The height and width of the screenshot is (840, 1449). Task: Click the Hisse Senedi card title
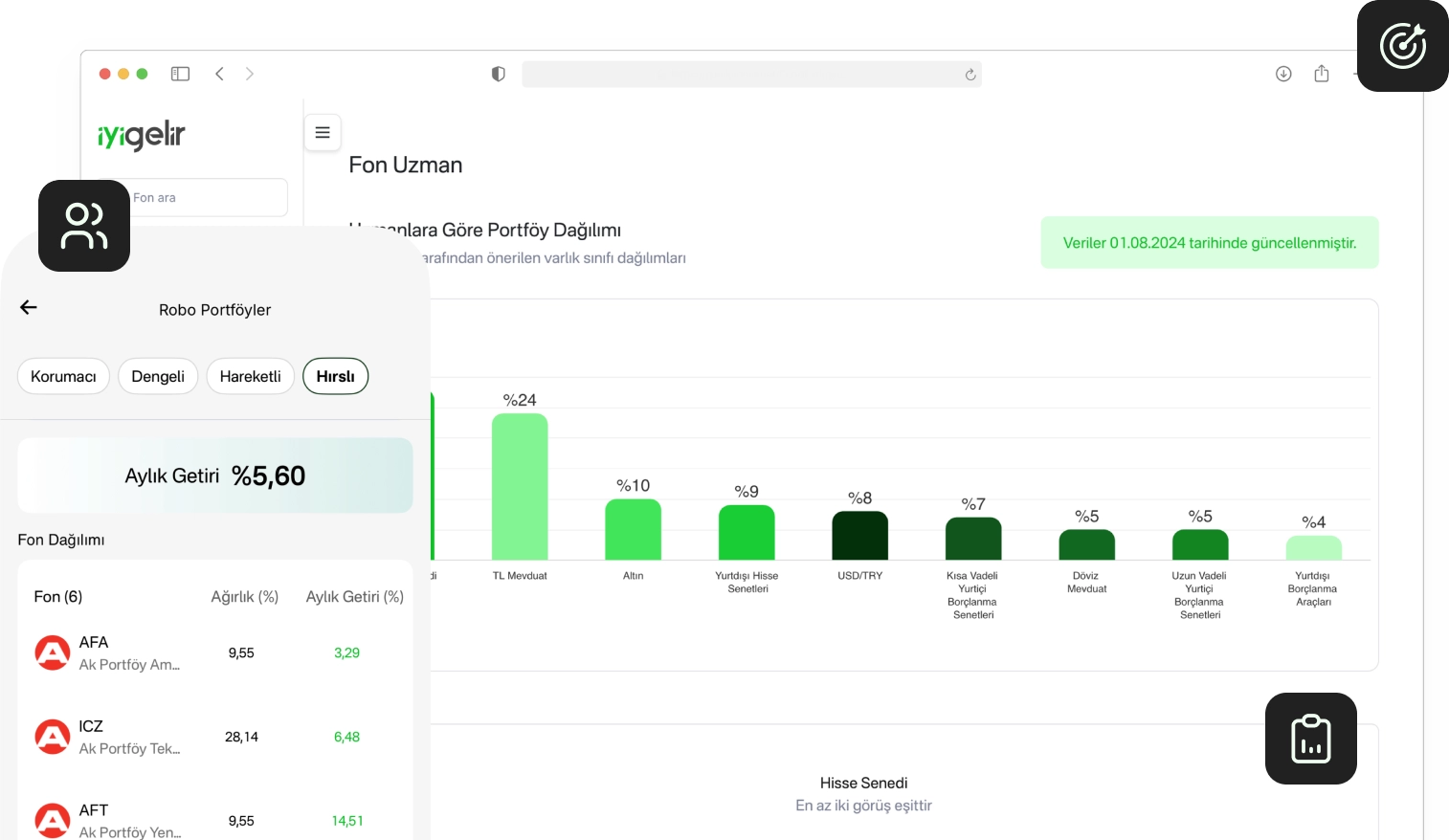coord(863,783)
